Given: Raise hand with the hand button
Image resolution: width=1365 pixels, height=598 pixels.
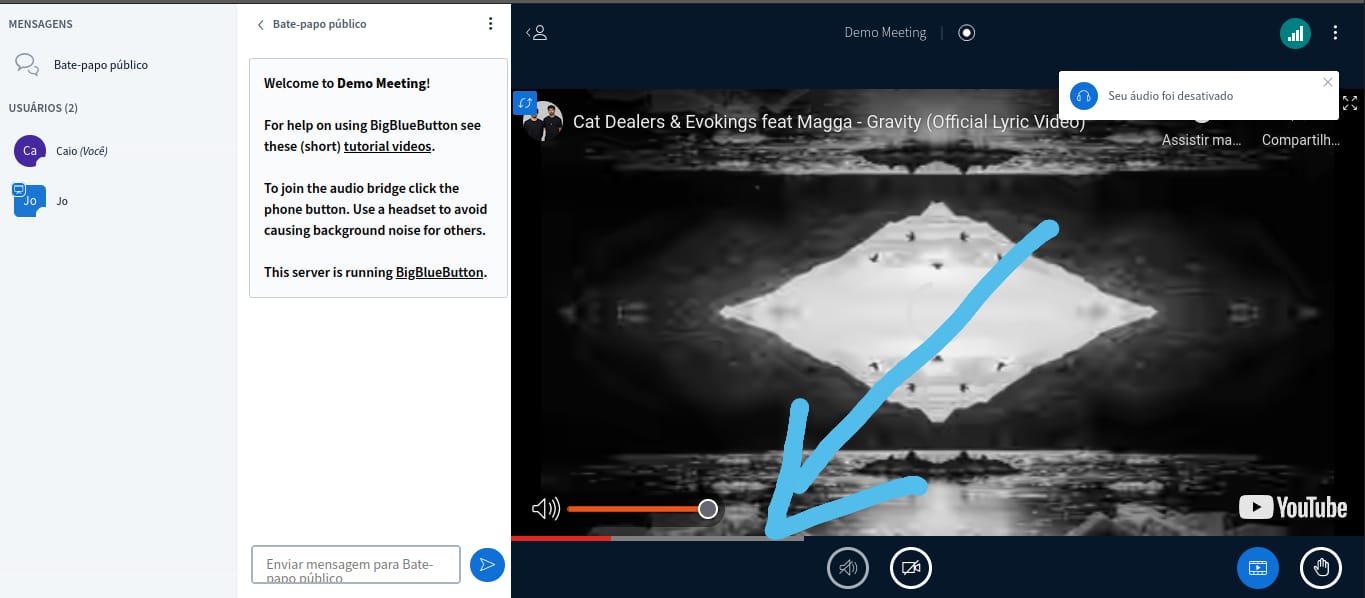Looking at the screenshot, I should tap(1321, 569).
